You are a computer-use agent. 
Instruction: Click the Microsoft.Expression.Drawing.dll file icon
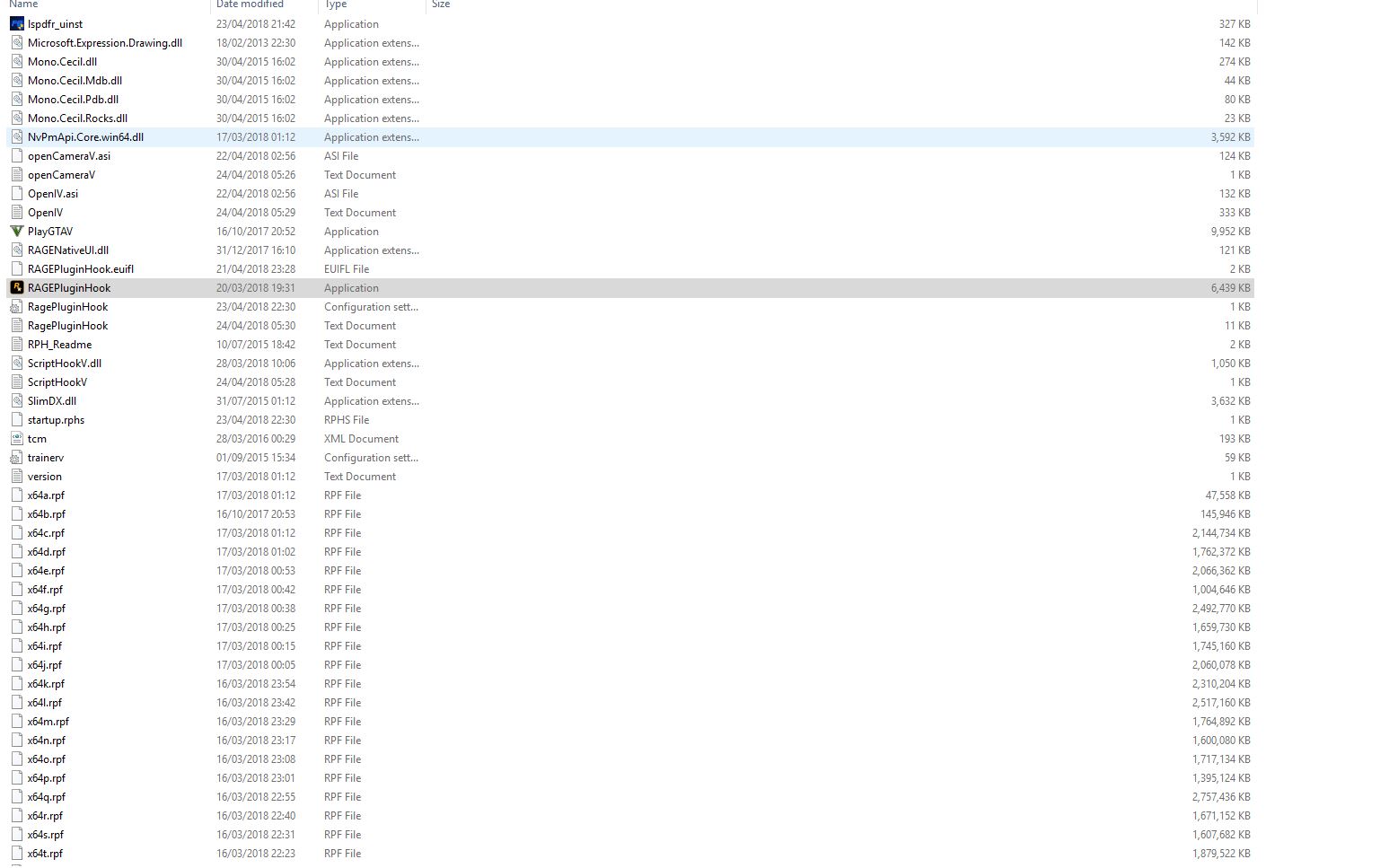click(17, 43)
